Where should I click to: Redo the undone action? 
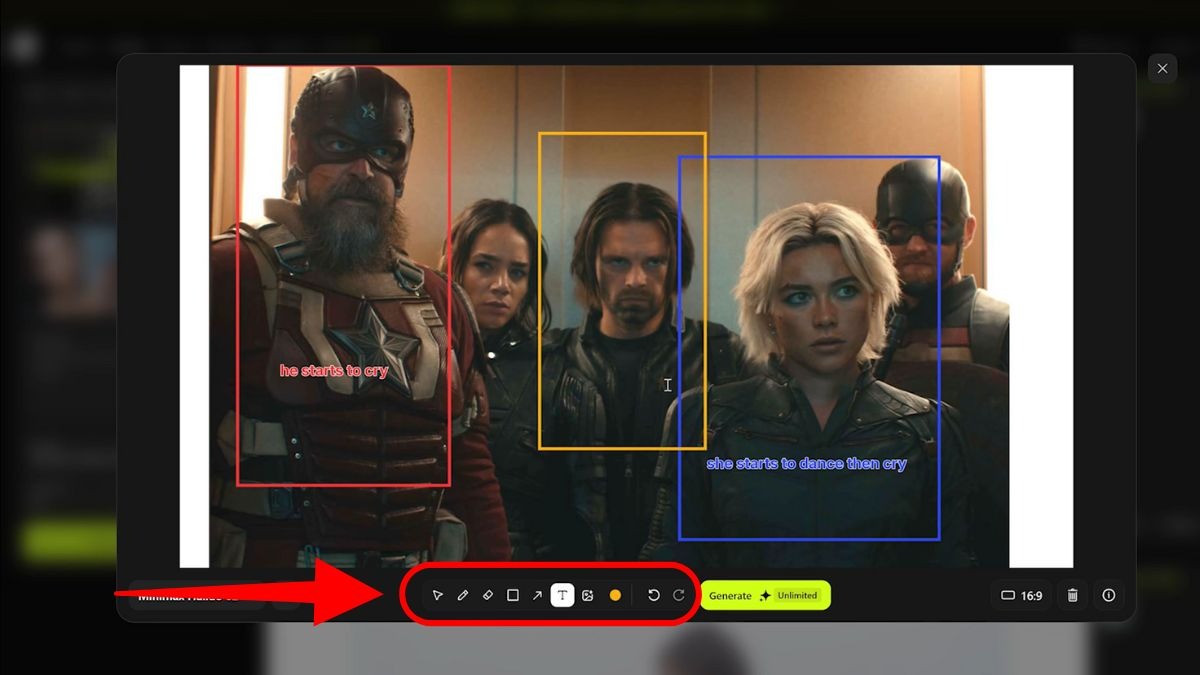coord(679,595)
